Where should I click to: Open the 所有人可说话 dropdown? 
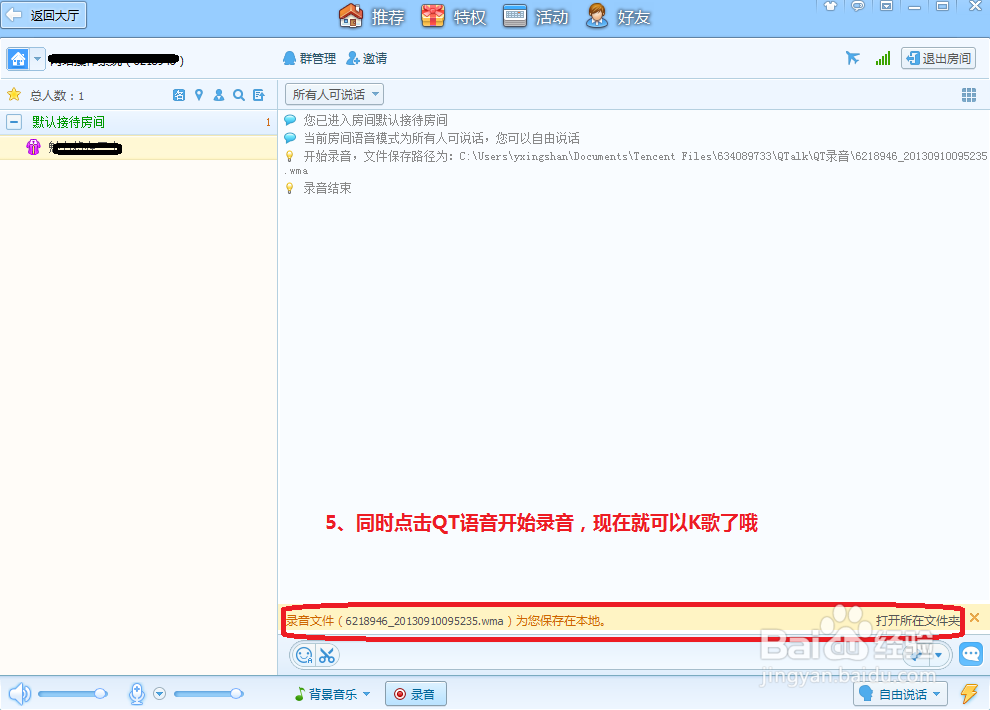[334, 93]
